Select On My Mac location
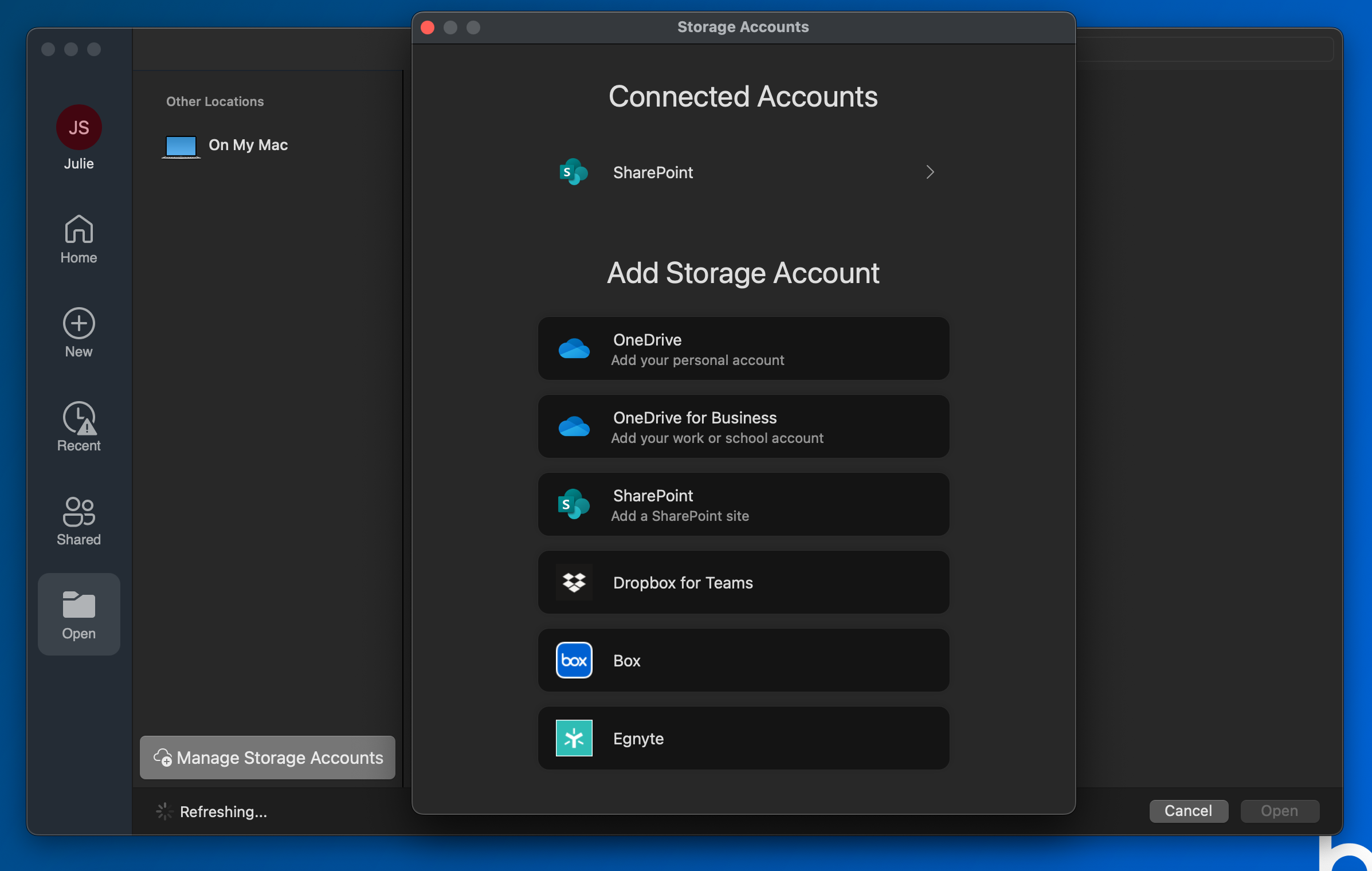 [248, 146]
